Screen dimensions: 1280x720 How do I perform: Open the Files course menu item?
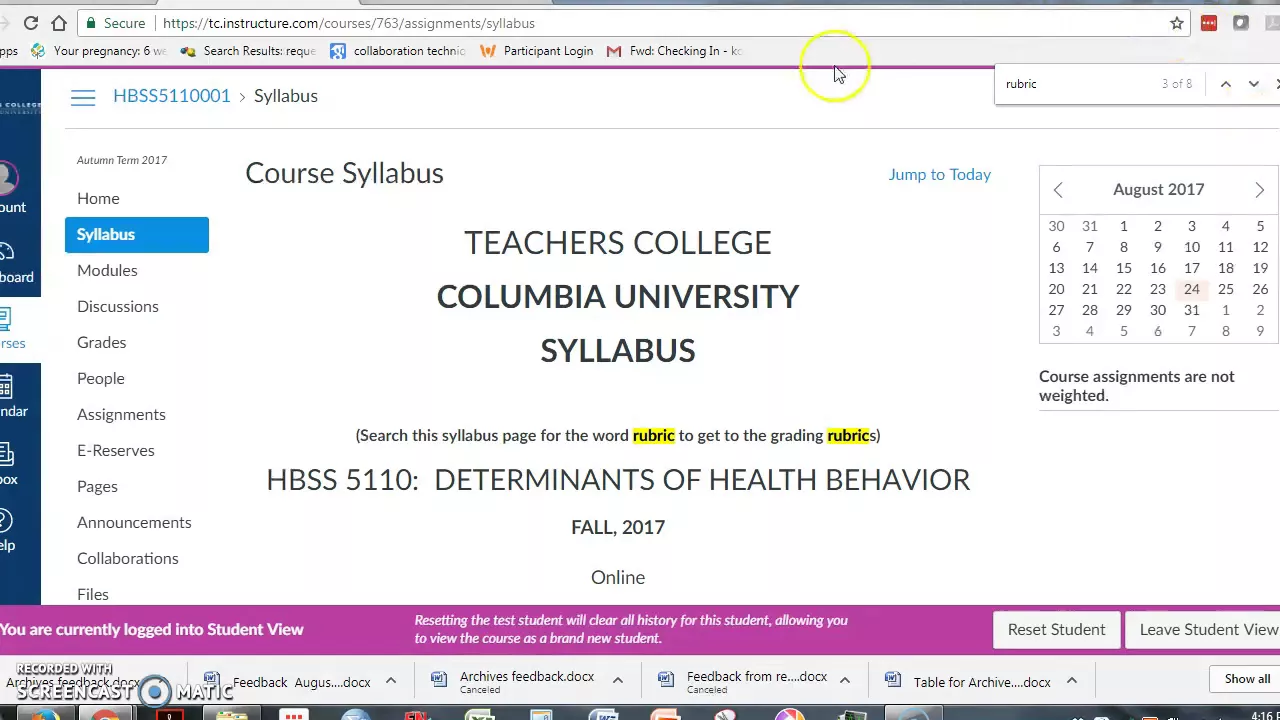[93, 594]
